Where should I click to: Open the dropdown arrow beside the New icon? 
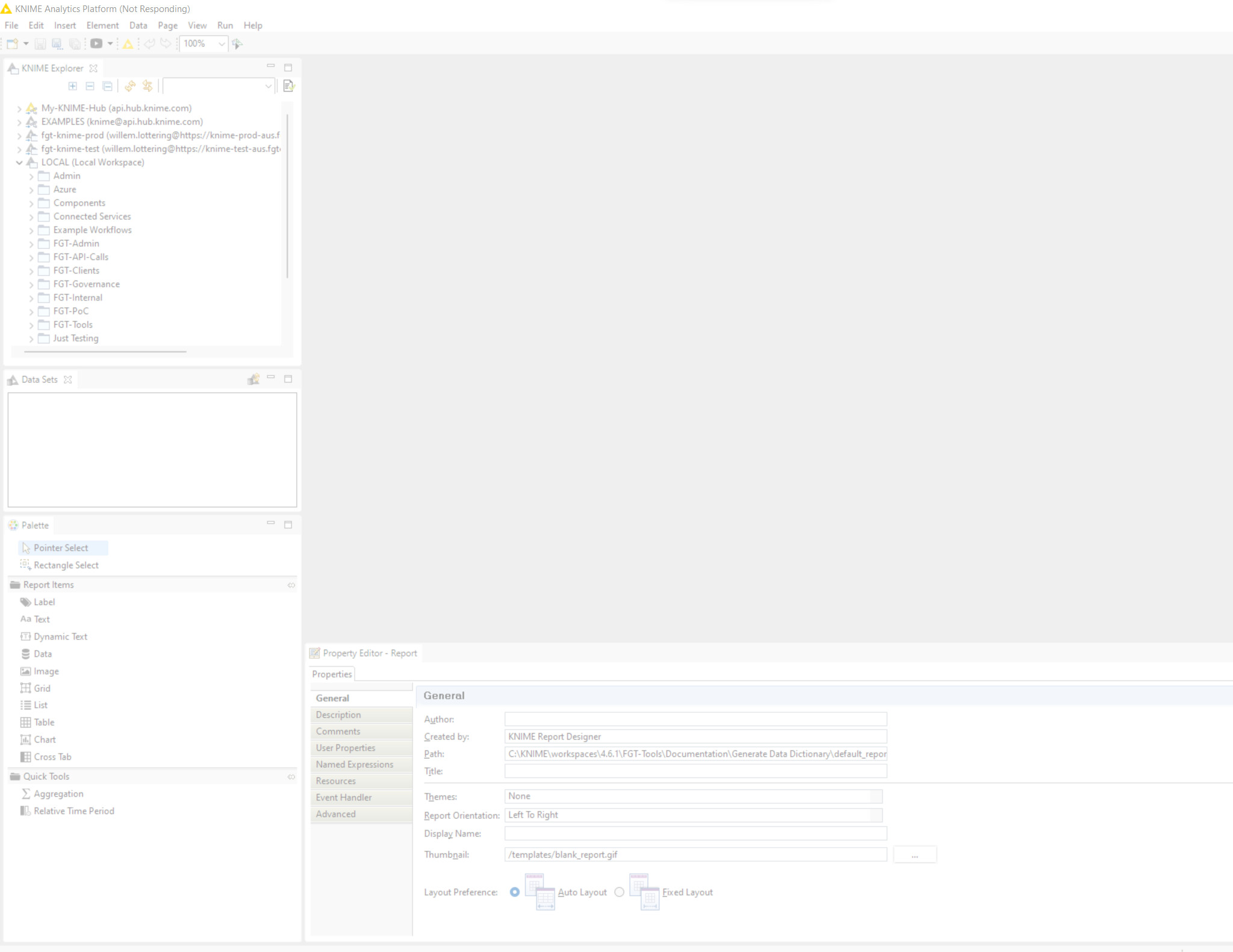click(26, 43)
